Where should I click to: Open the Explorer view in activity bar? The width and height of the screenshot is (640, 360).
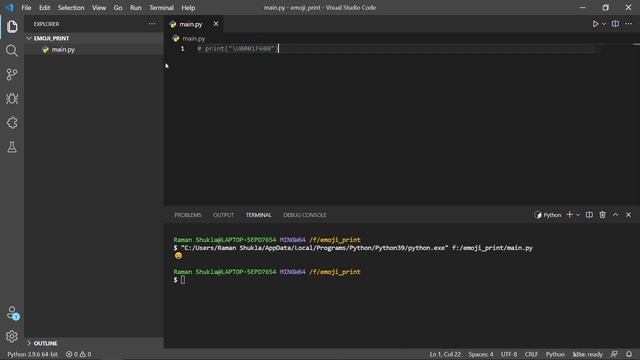(12, 27)
